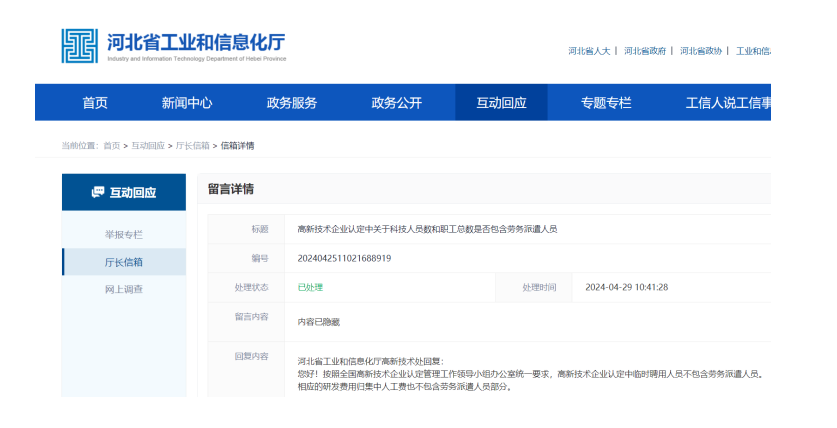837x428 pixels.
Task: Click the Hebei Industry department logo icon
Action: tap(80, 46)
